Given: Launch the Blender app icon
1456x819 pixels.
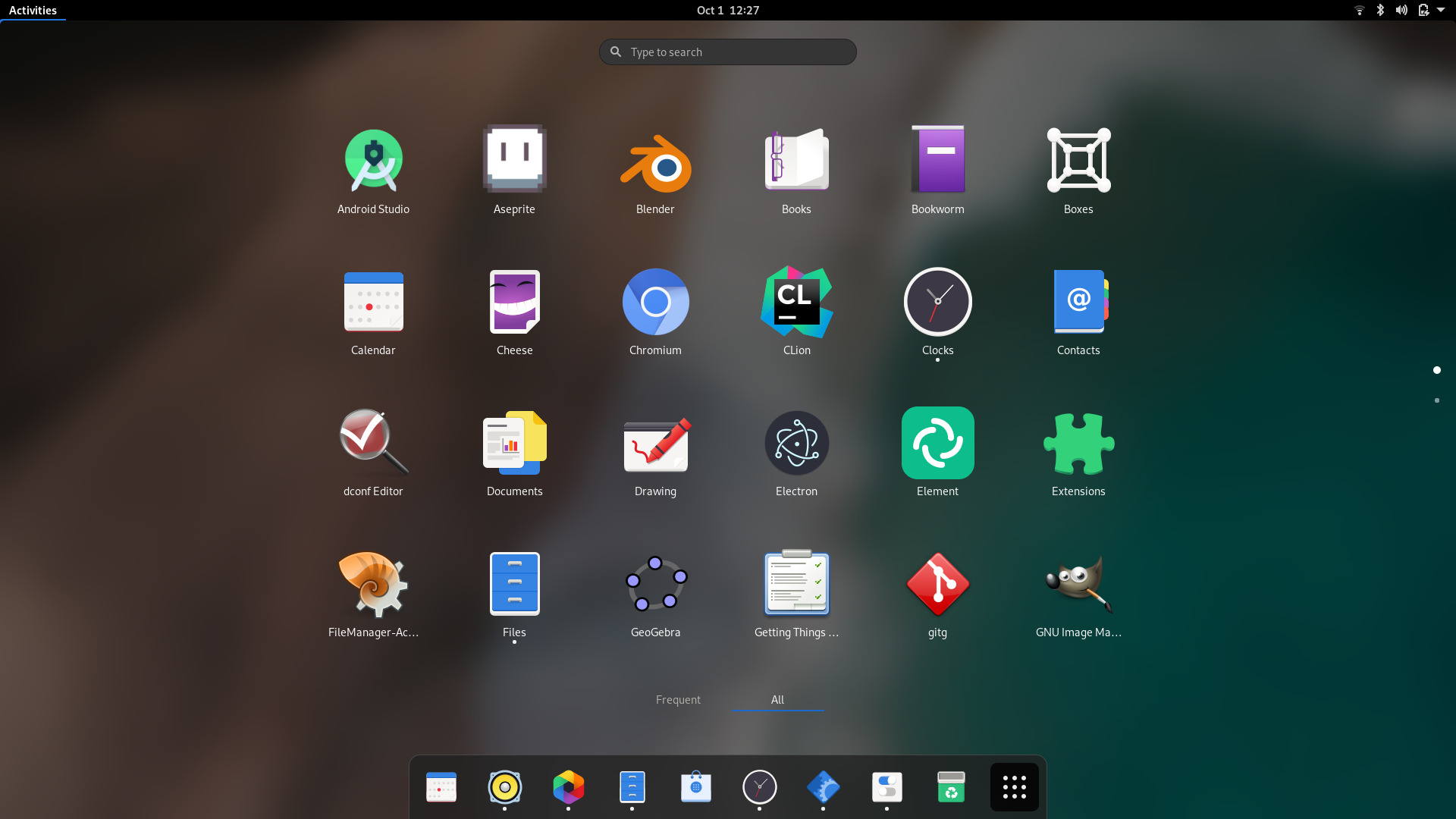Looking at the screenshot, I should pyautogui.click(x=655, y=162).
